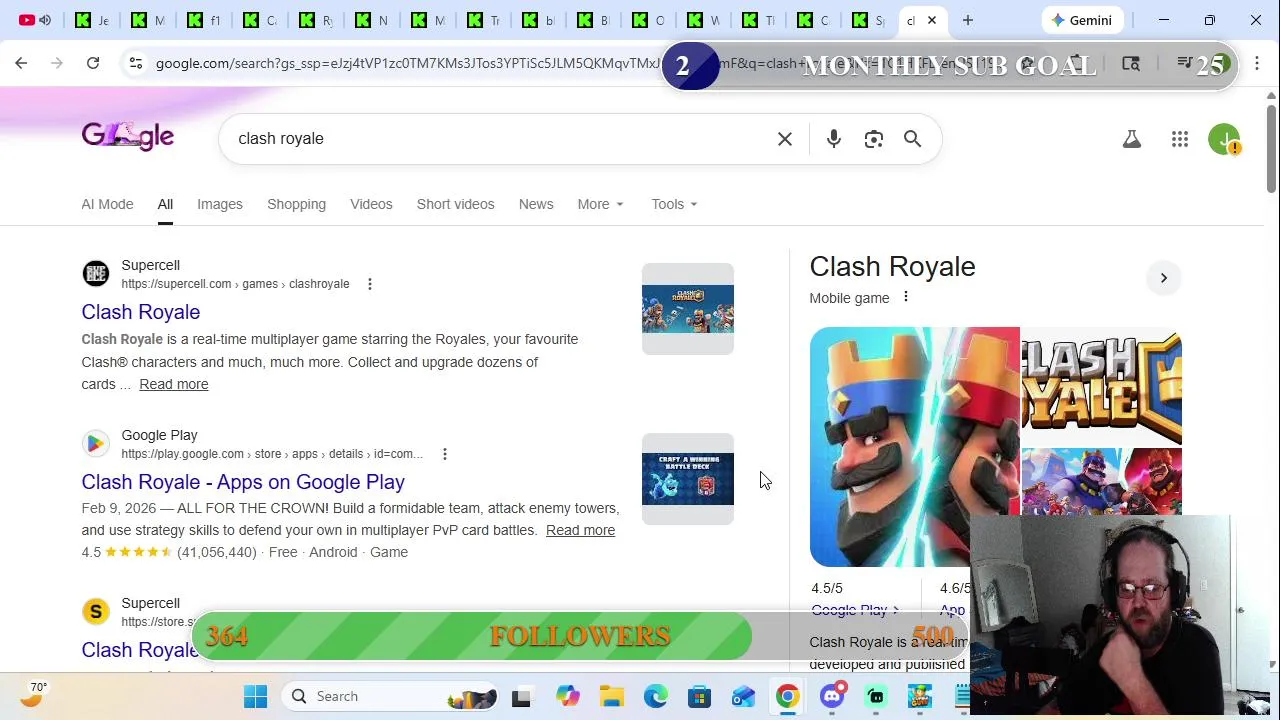Click the Mobile game subtitle text
1280x720 pixels.
[x=849, y=298]
